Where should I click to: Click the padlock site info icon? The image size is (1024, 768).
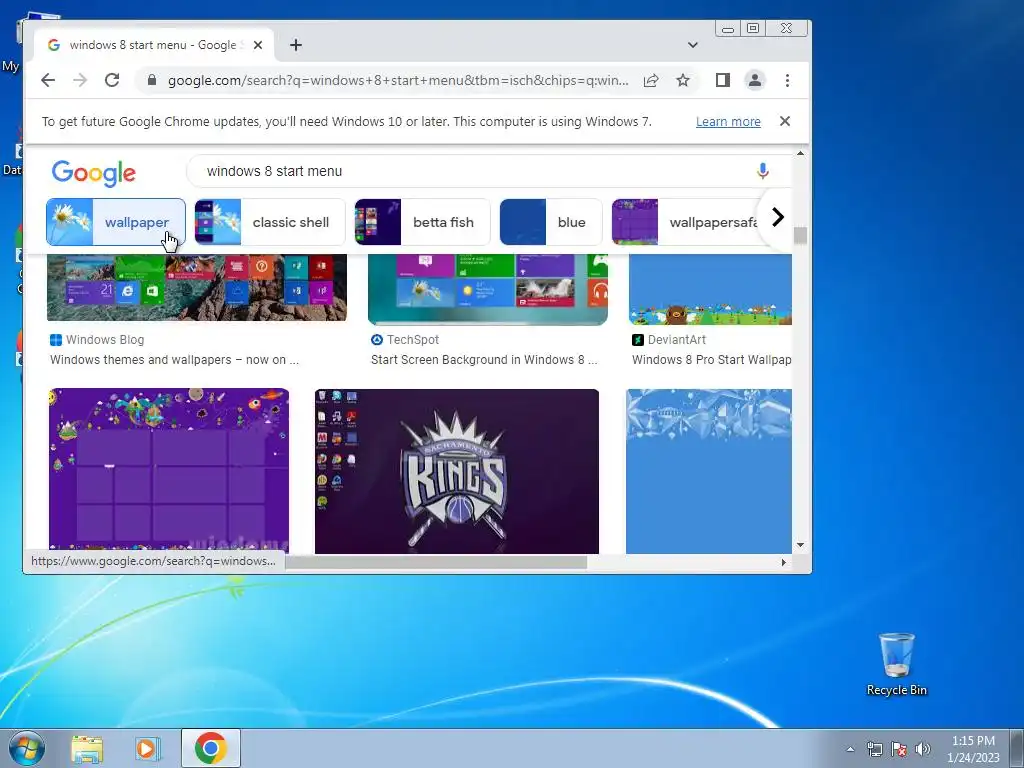pos(152,80)
